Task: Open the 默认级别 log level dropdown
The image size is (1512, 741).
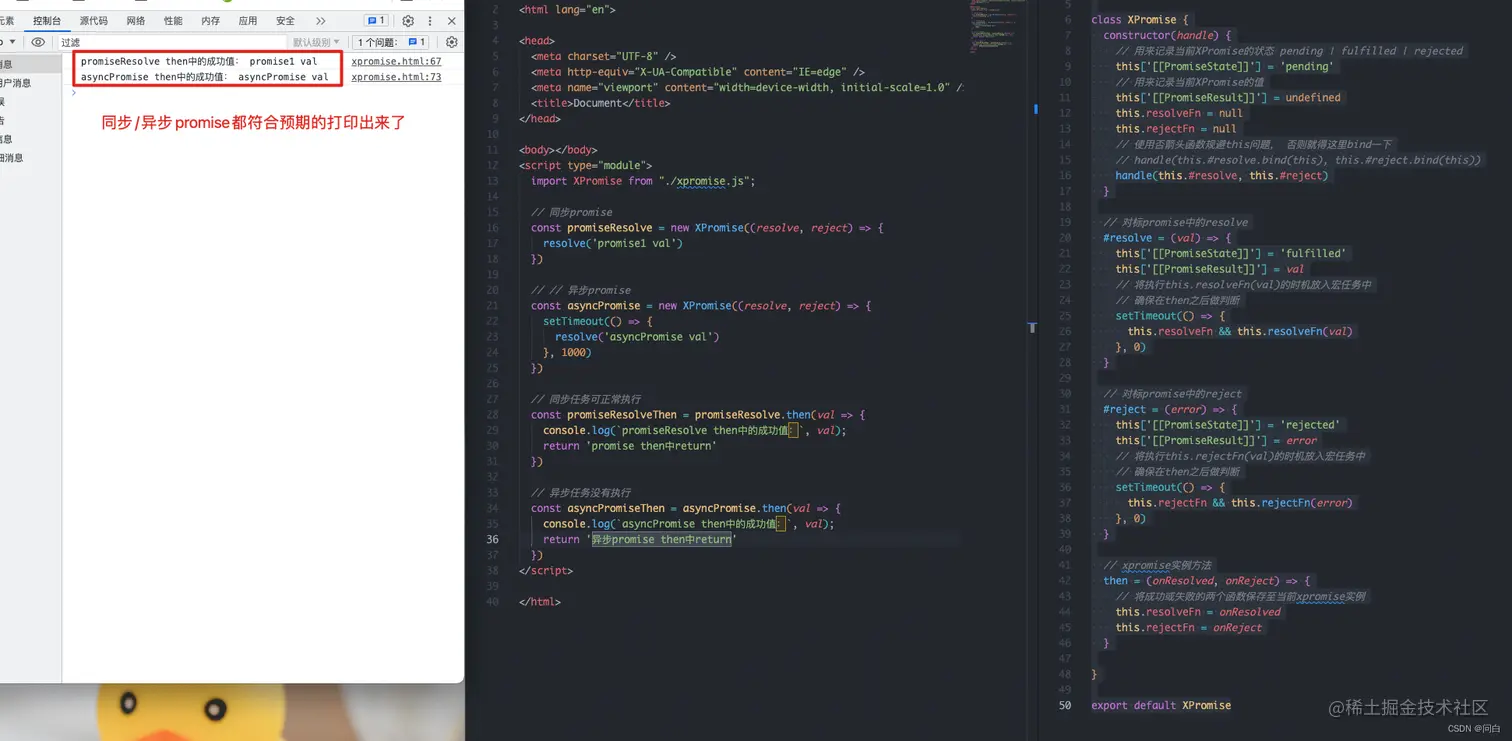Action: (x=316, y=42)
